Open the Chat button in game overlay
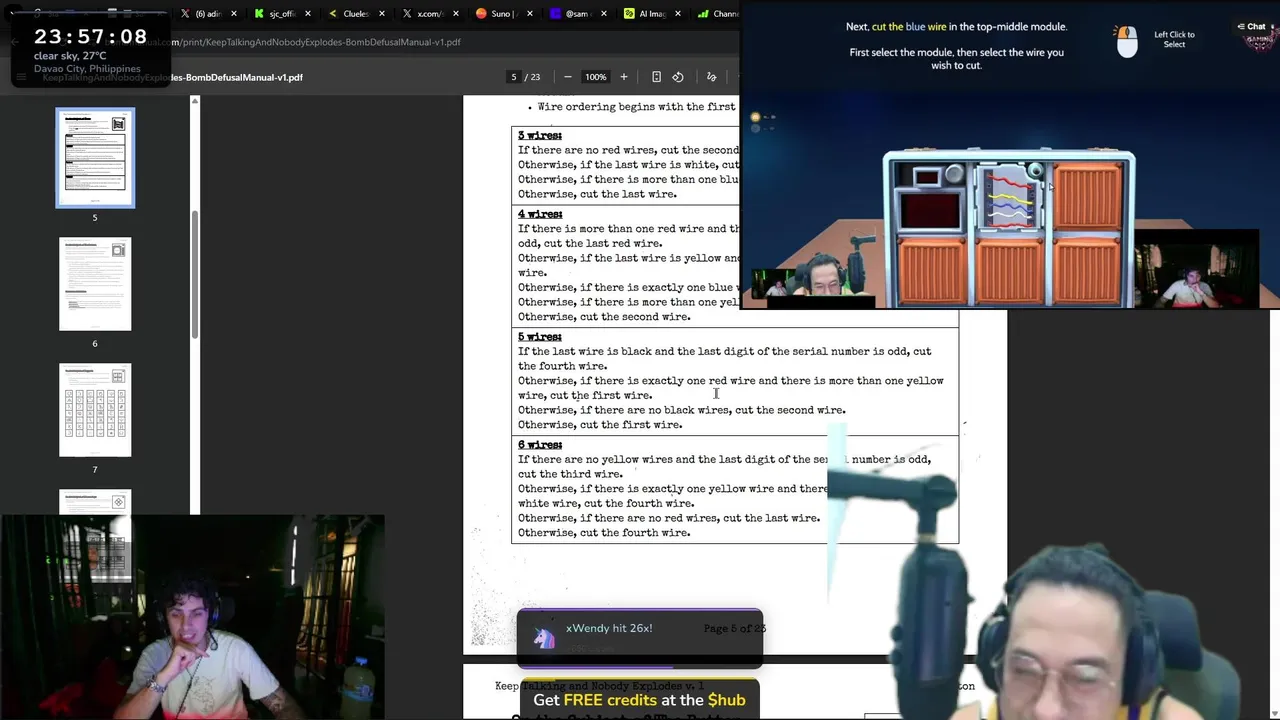Viewport: 1280px width, 720px height. (1252, 27)
